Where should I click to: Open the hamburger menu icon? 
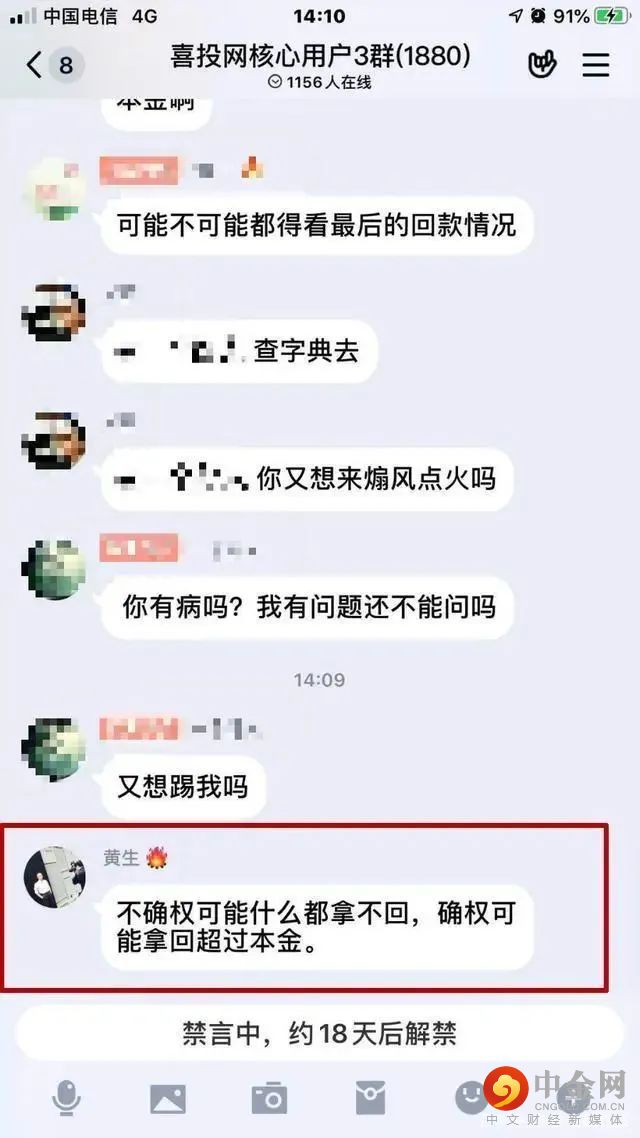[x=596, y=65]
